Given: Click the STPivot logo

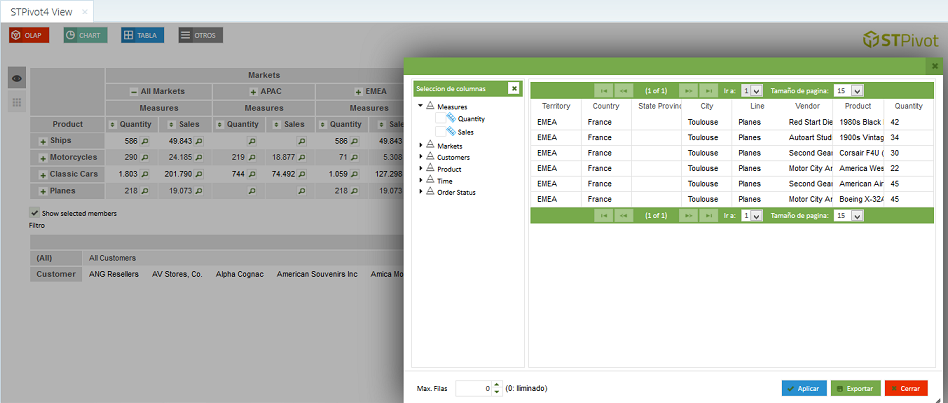Looking at the screenshot, I should (x=900, y=40).
